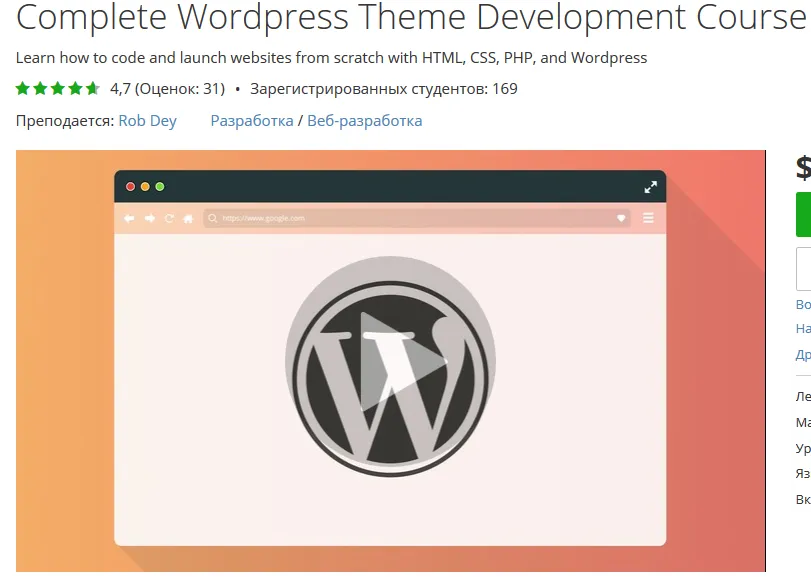Click the fullscreen arrows icon in preview
The image size is (811, 577).
click(651, 187)
